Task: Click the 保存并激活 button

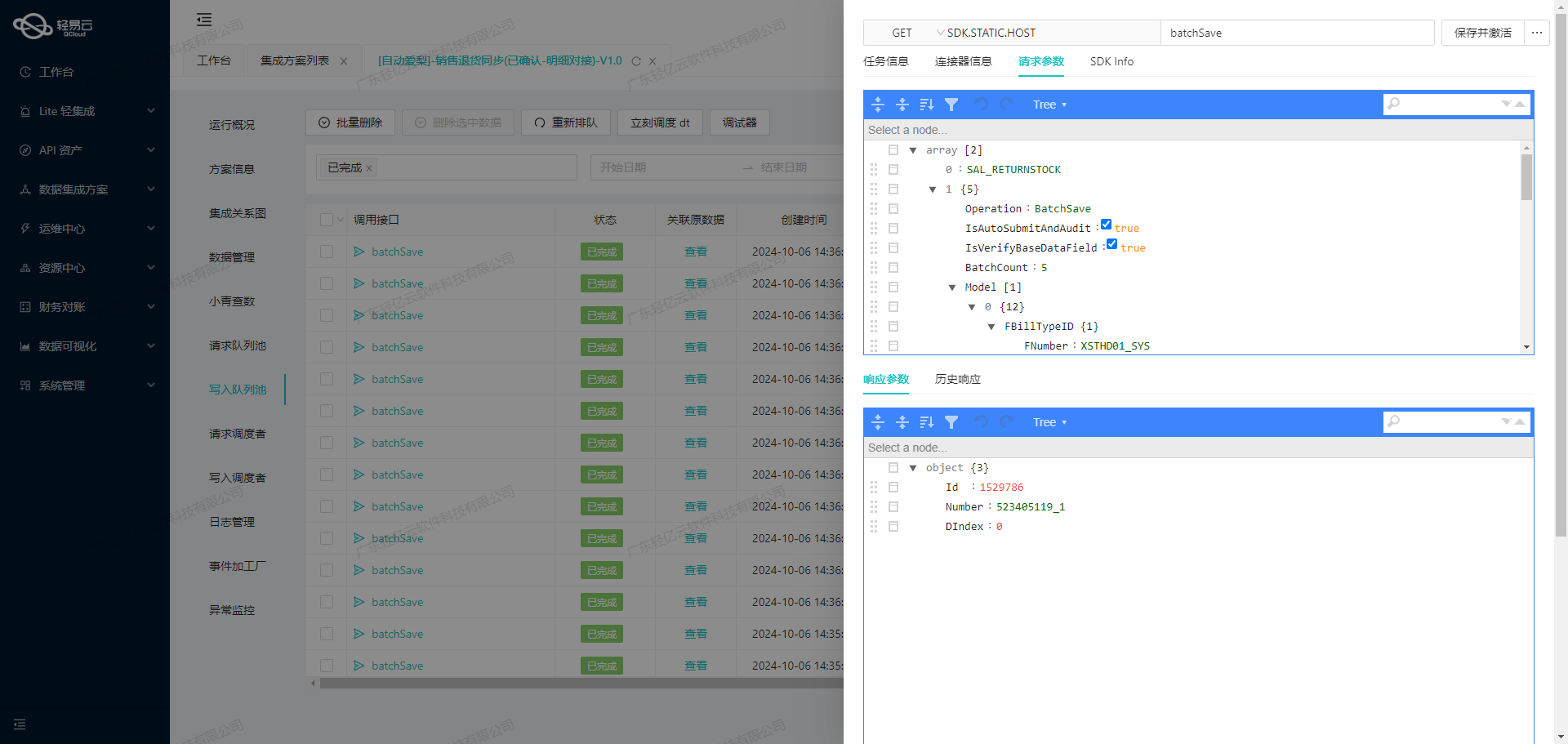Action: click(x=1481, y=33)
